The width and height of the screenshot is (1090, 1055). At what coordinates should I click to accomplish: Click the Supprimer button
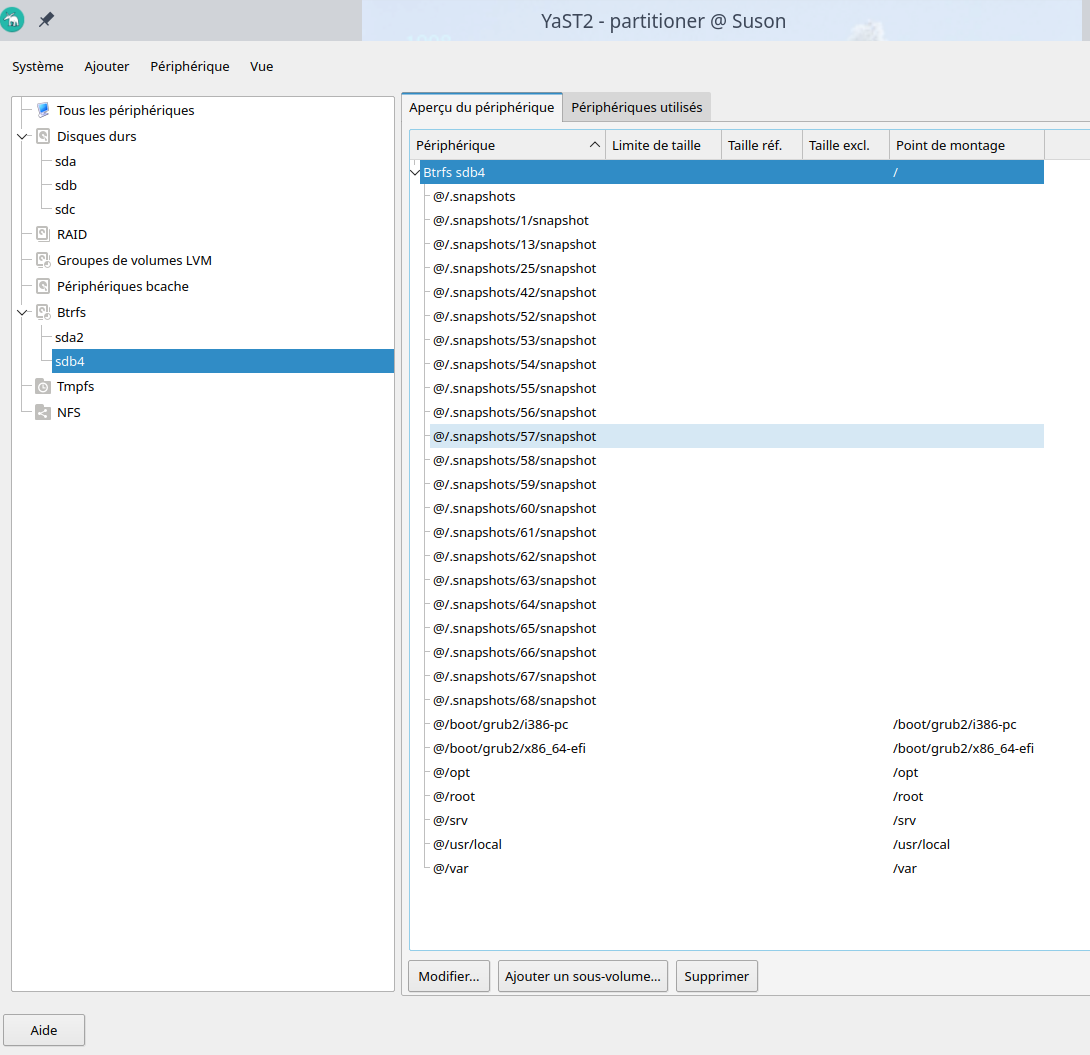coord(717,976)
